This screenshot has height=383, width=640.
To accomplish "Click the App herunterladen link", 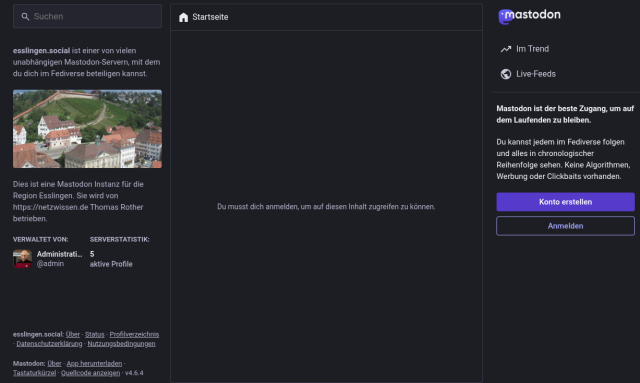I will (x=94, y=363).
